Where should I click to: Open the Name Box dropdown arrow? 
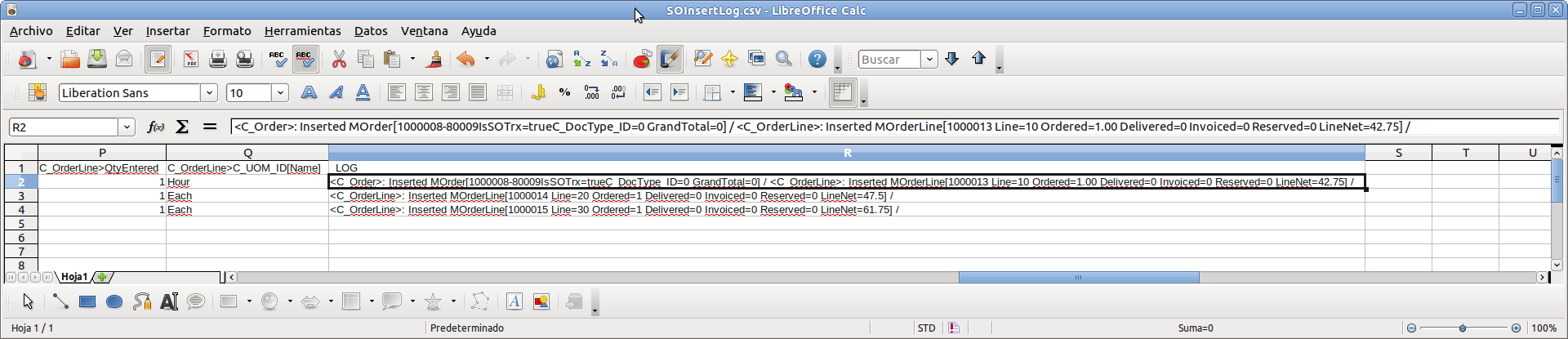pos(127,127)
